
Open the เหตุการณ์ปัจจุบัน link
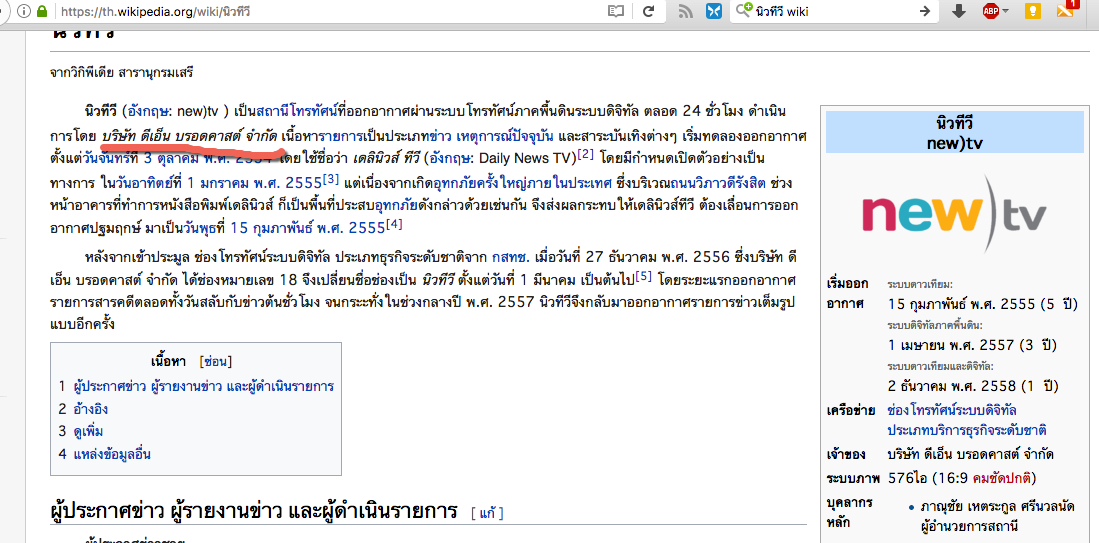click(x=506, y=133)
